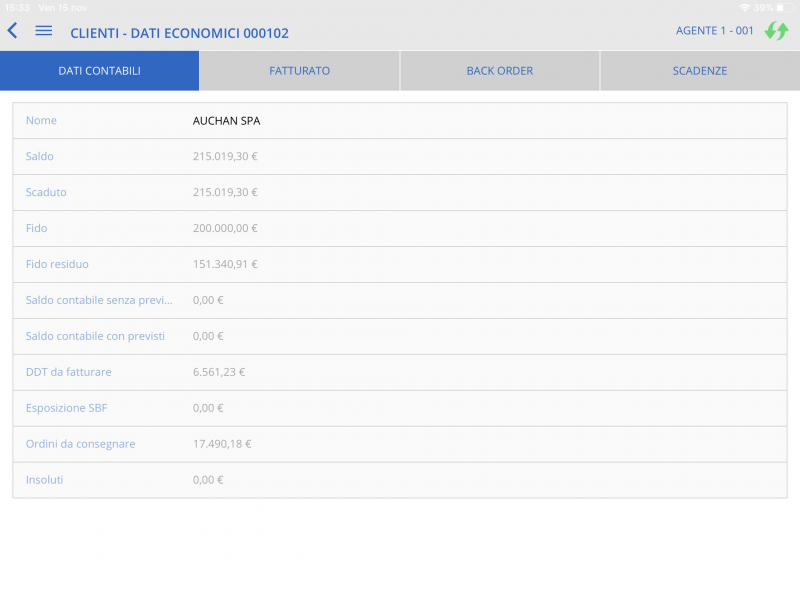800x600 pixels.
Task: Select the Dati Contabili tab
Action: click(99, 71)
